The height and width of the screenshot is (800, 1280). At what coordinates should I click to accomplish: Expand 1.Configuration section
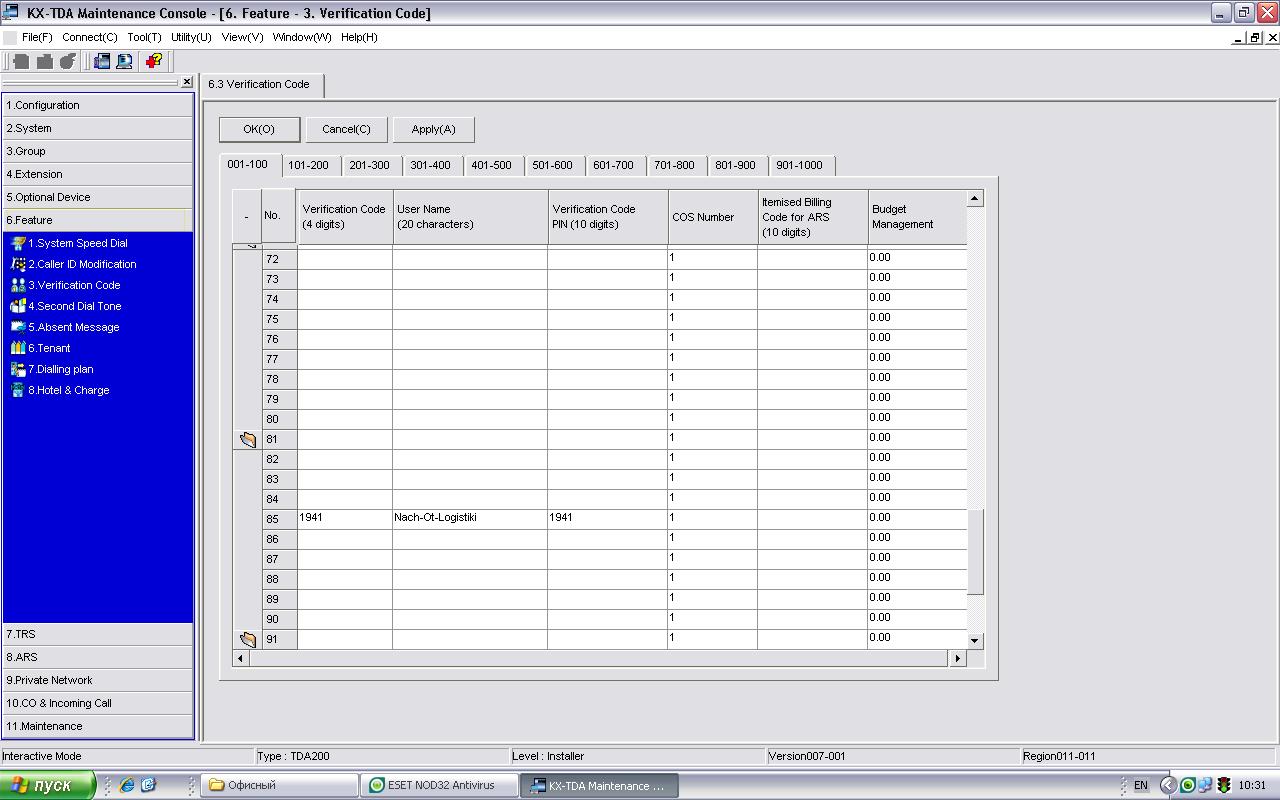[98, 105]
